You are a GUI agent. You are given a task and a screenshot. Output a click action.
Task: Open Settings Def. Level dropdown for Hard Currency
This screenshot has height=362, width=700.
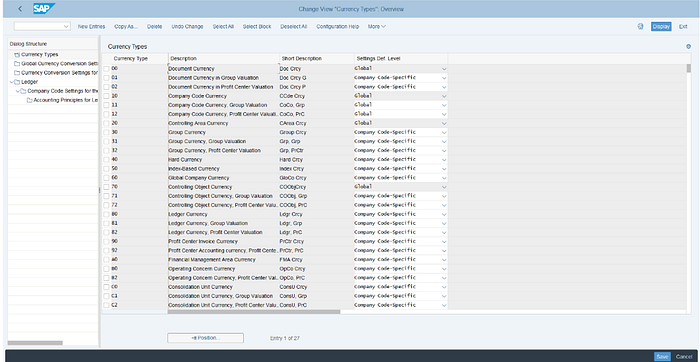[444, 160]
